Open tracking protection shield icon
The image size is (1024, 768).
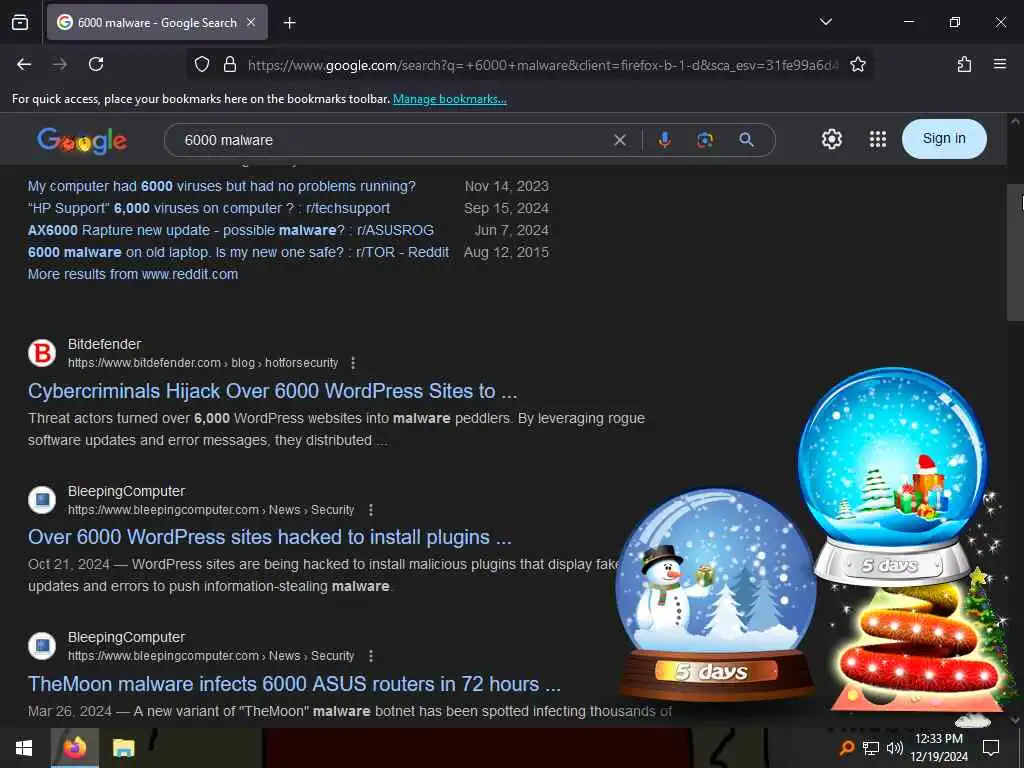(202, 64)
